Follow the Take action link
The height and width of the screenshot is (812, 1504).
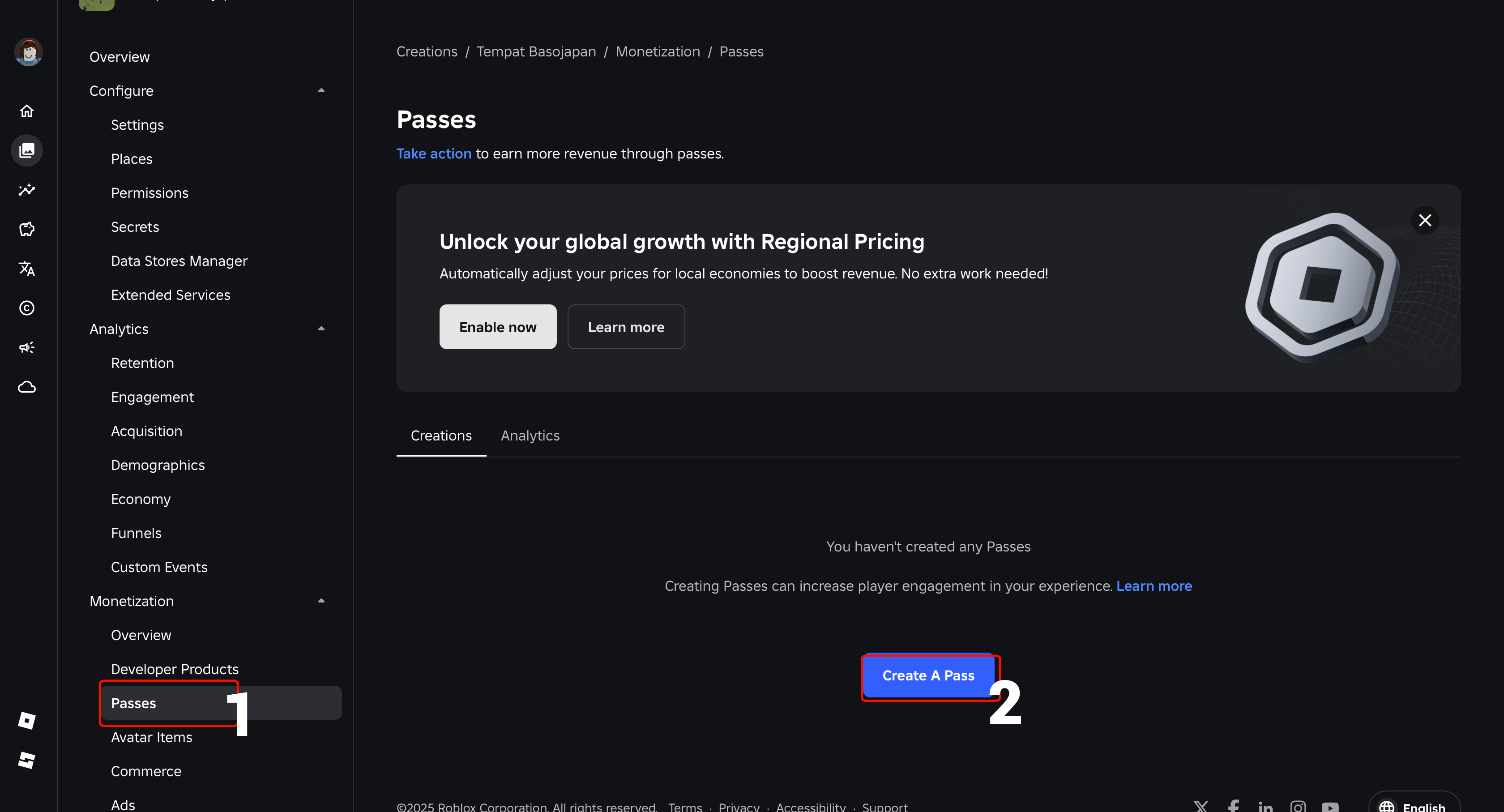click(x=433, y=154)
